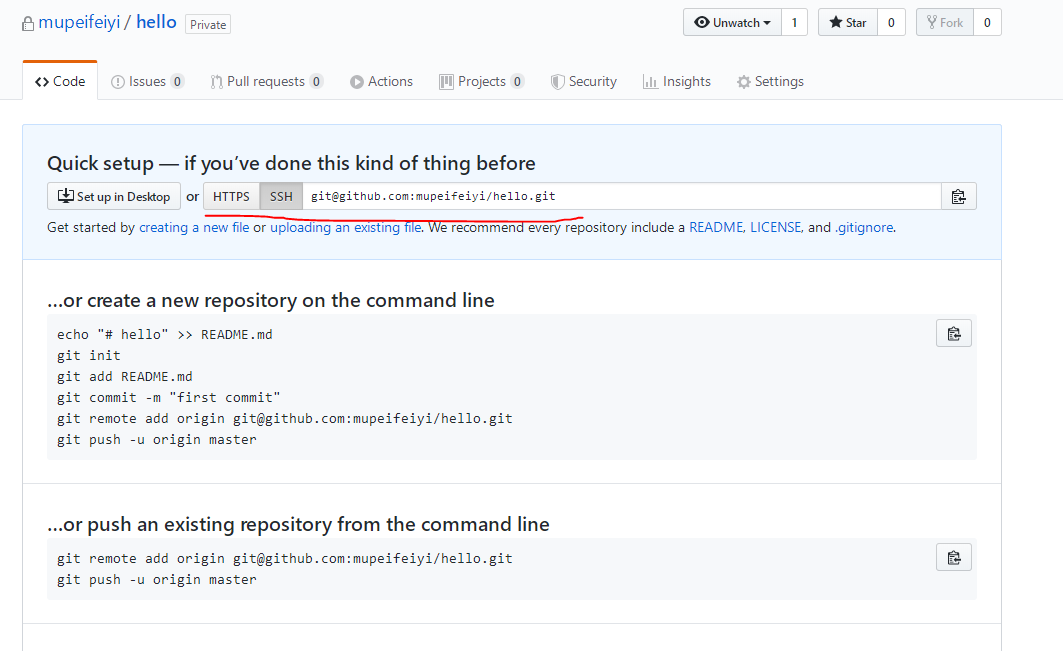Open the mupeifeiyi profile link
Screen dimensions: 1063x651
tap(79, 22)
